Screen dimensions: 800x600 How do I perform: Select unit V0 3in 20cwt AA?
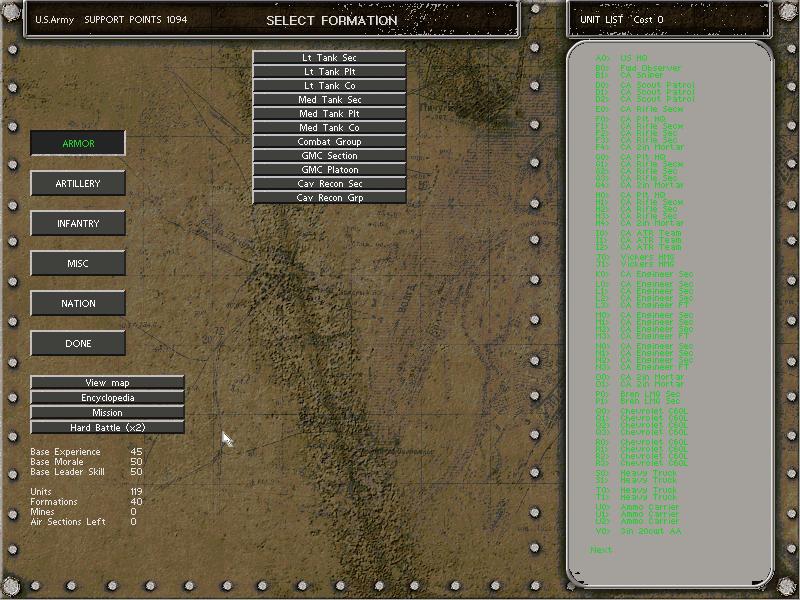(x=638, y=531)
